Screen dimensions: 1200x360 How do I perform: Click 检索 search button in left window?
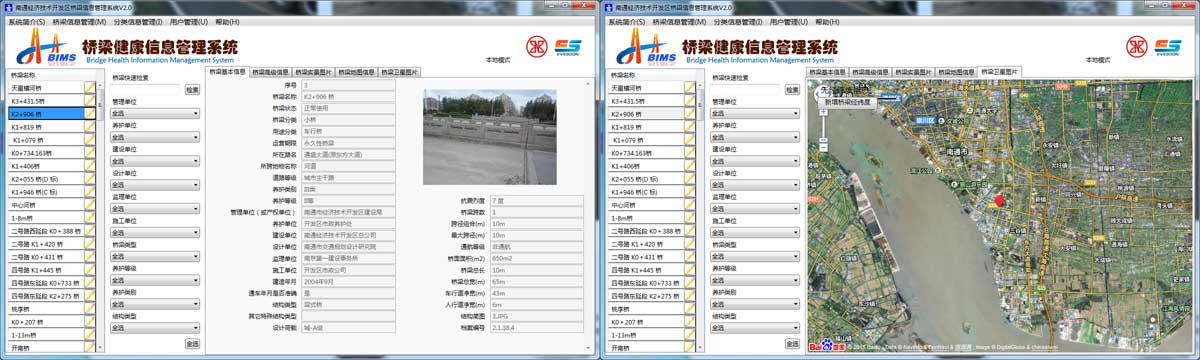192,89
